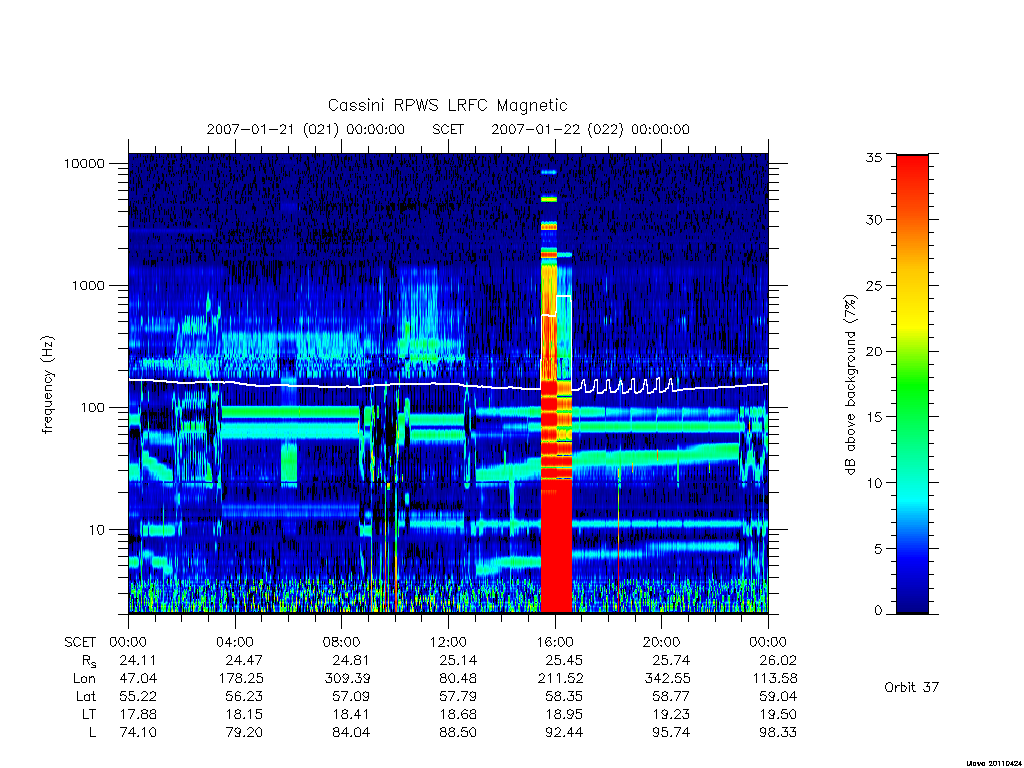Viewport: 1024px width, 768px height.
Task: Click Rs value 26.02
Action: click(x=778, y=660)
